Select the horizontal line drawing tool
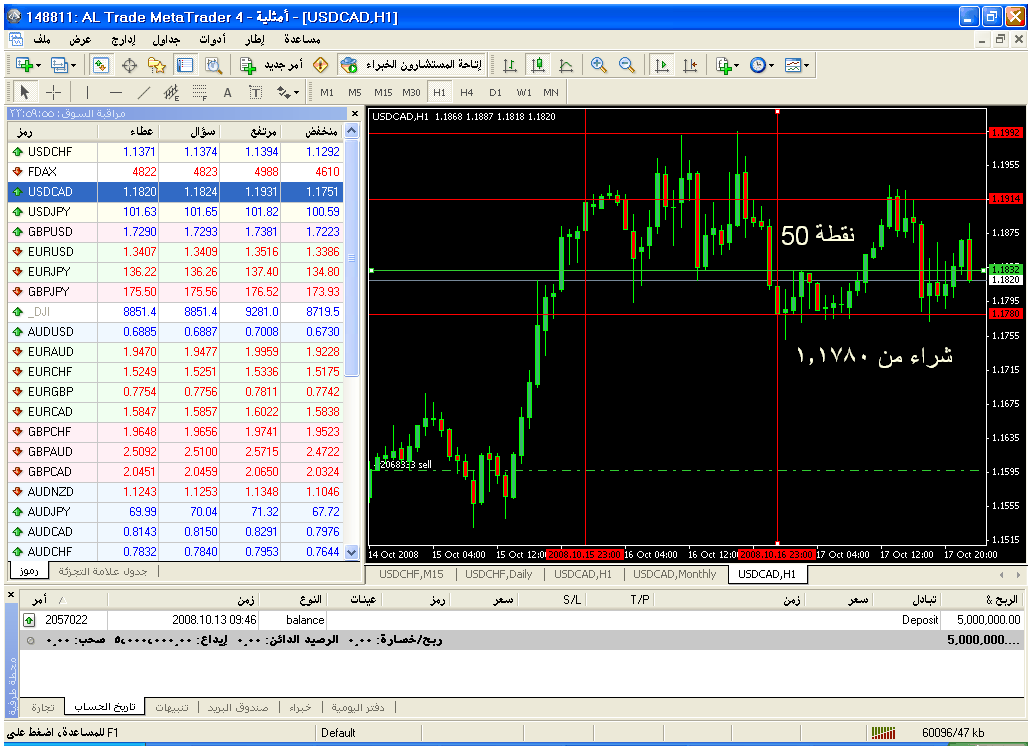The image size is (1032, 746). (x=115, y=93)
